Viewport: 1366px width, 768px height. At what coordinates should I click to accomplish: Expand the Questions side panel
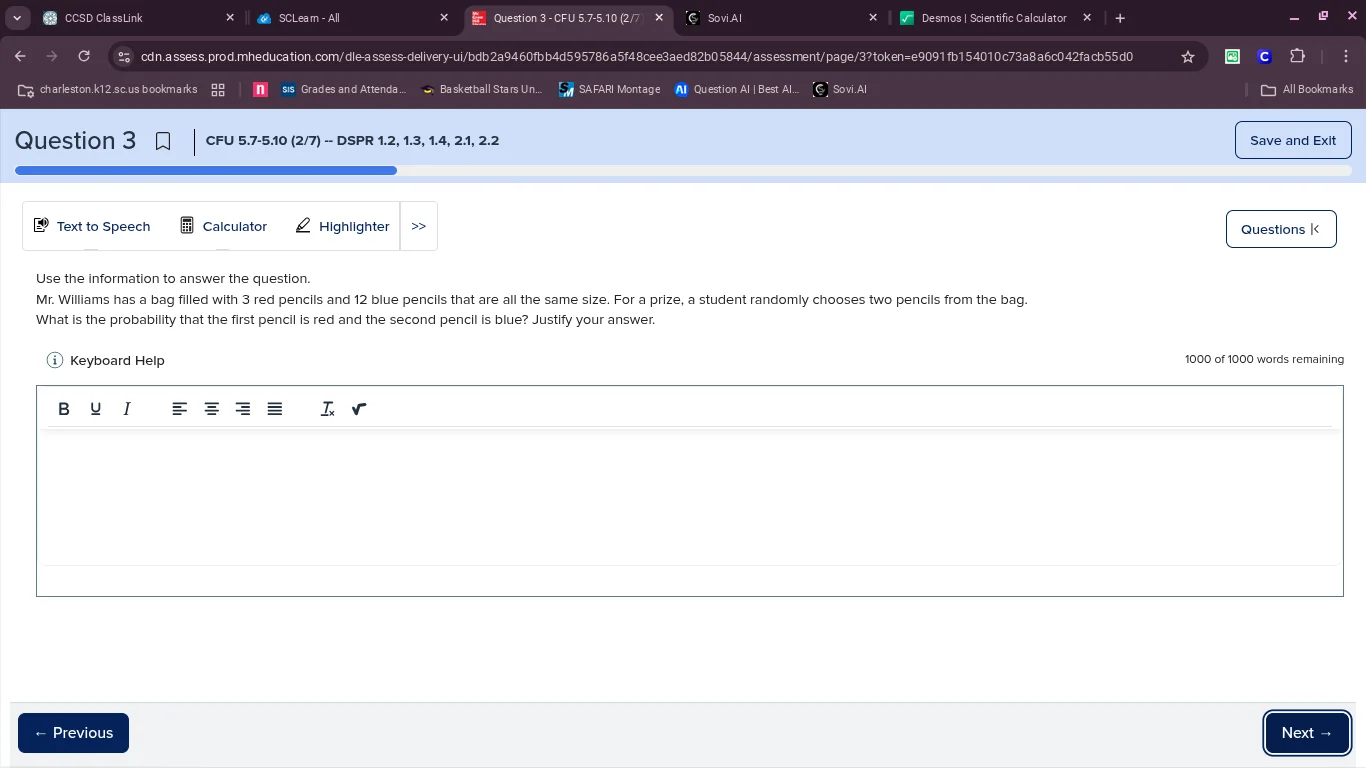[1280, 229]
